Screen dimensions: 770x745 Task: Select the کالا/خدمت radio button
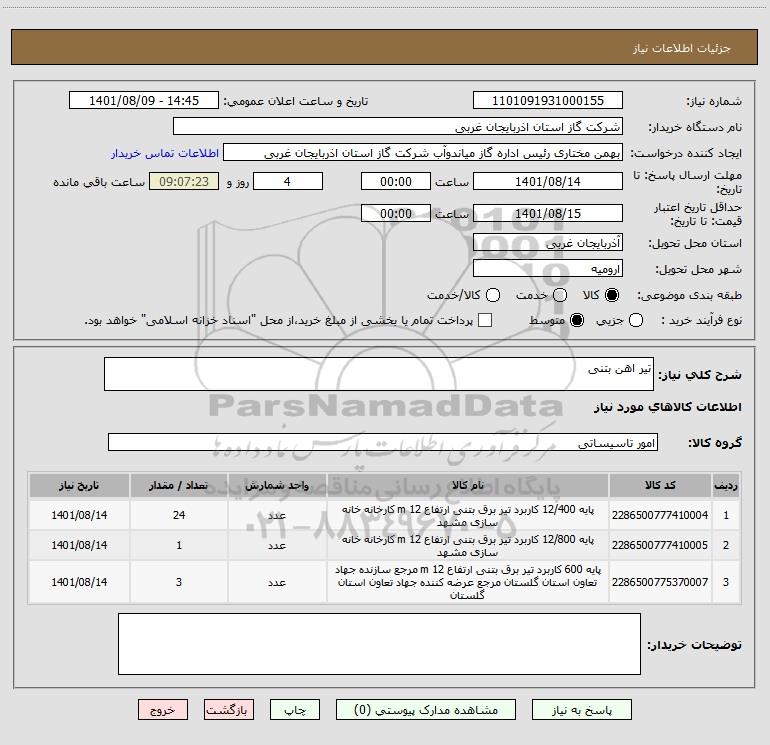493,295
